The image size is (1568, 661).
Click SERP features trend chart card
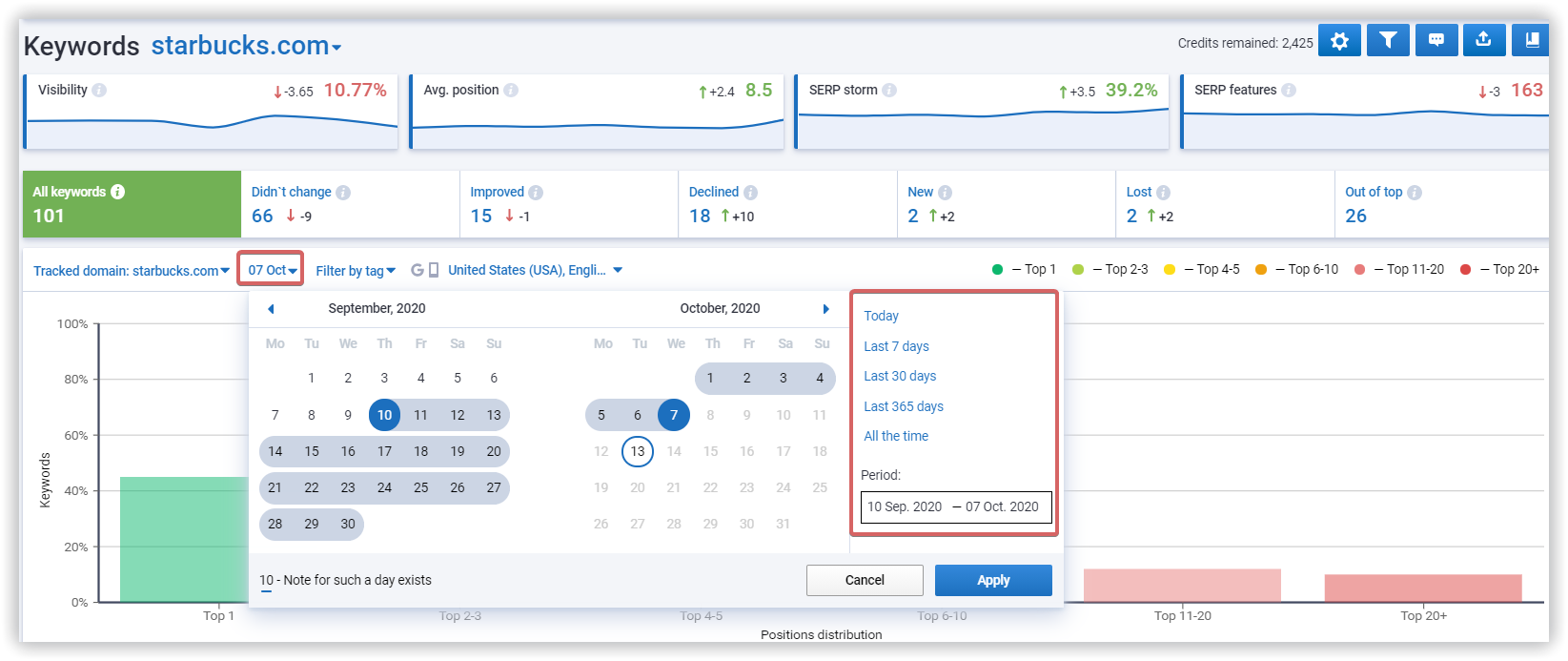pos(1365,112)
